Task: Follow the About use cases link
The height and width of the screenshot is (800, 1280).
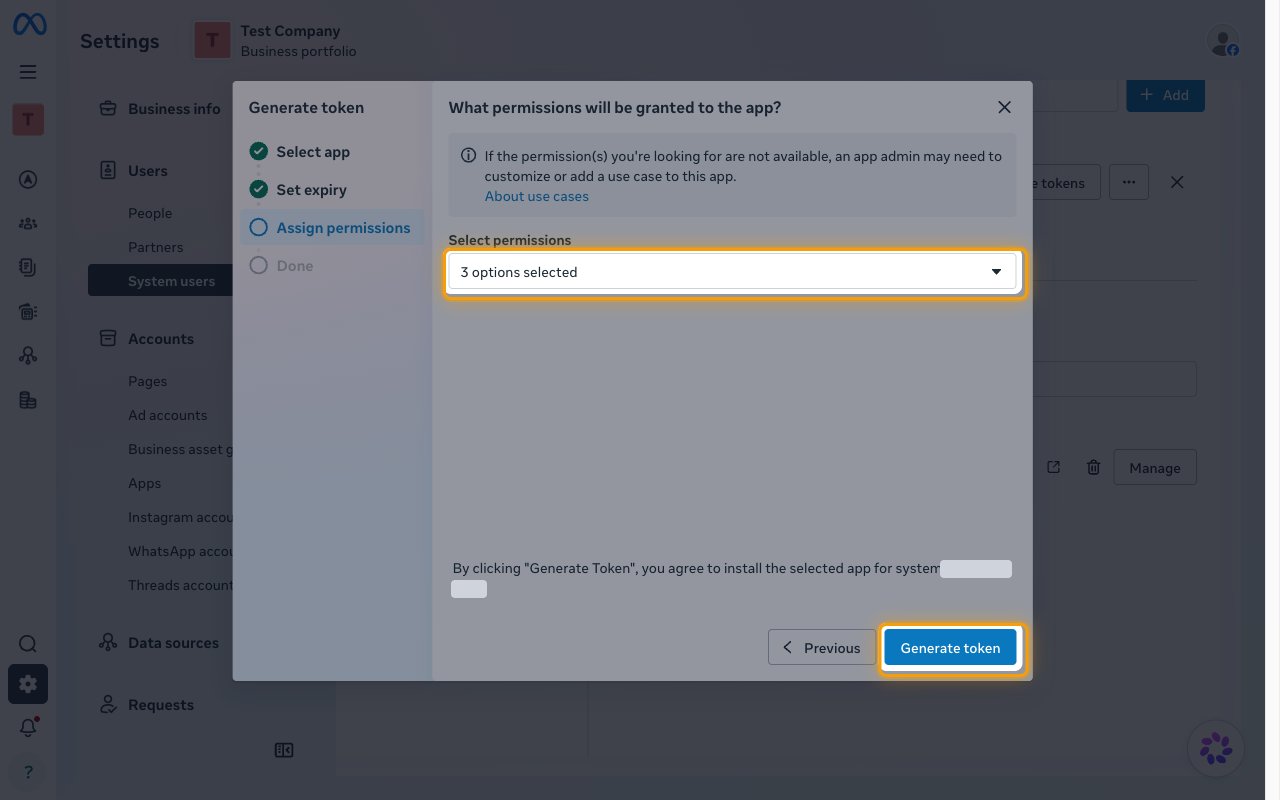Action: click(x=537, y=196)
